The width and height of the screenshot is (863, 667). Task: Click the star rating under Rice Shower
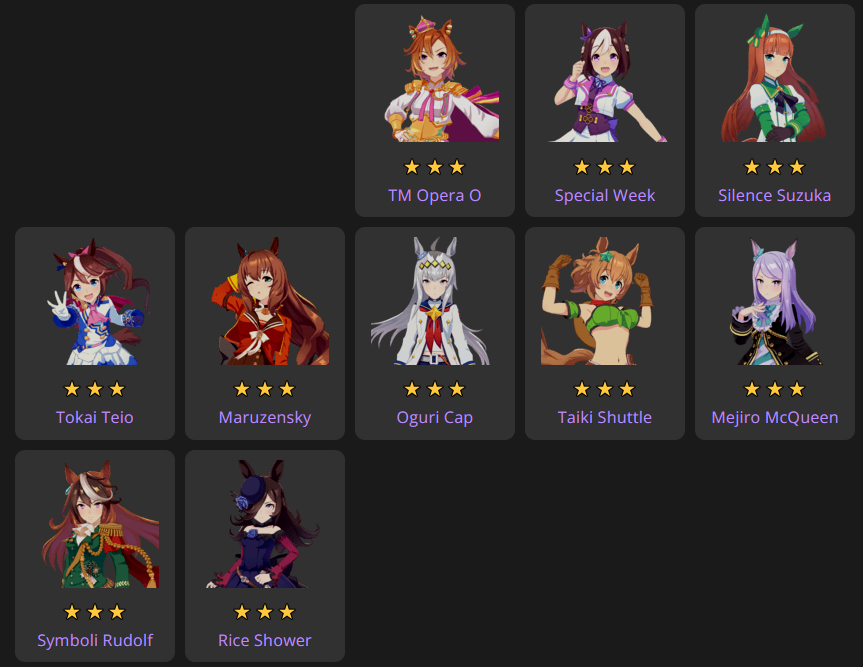coord(265,612)
